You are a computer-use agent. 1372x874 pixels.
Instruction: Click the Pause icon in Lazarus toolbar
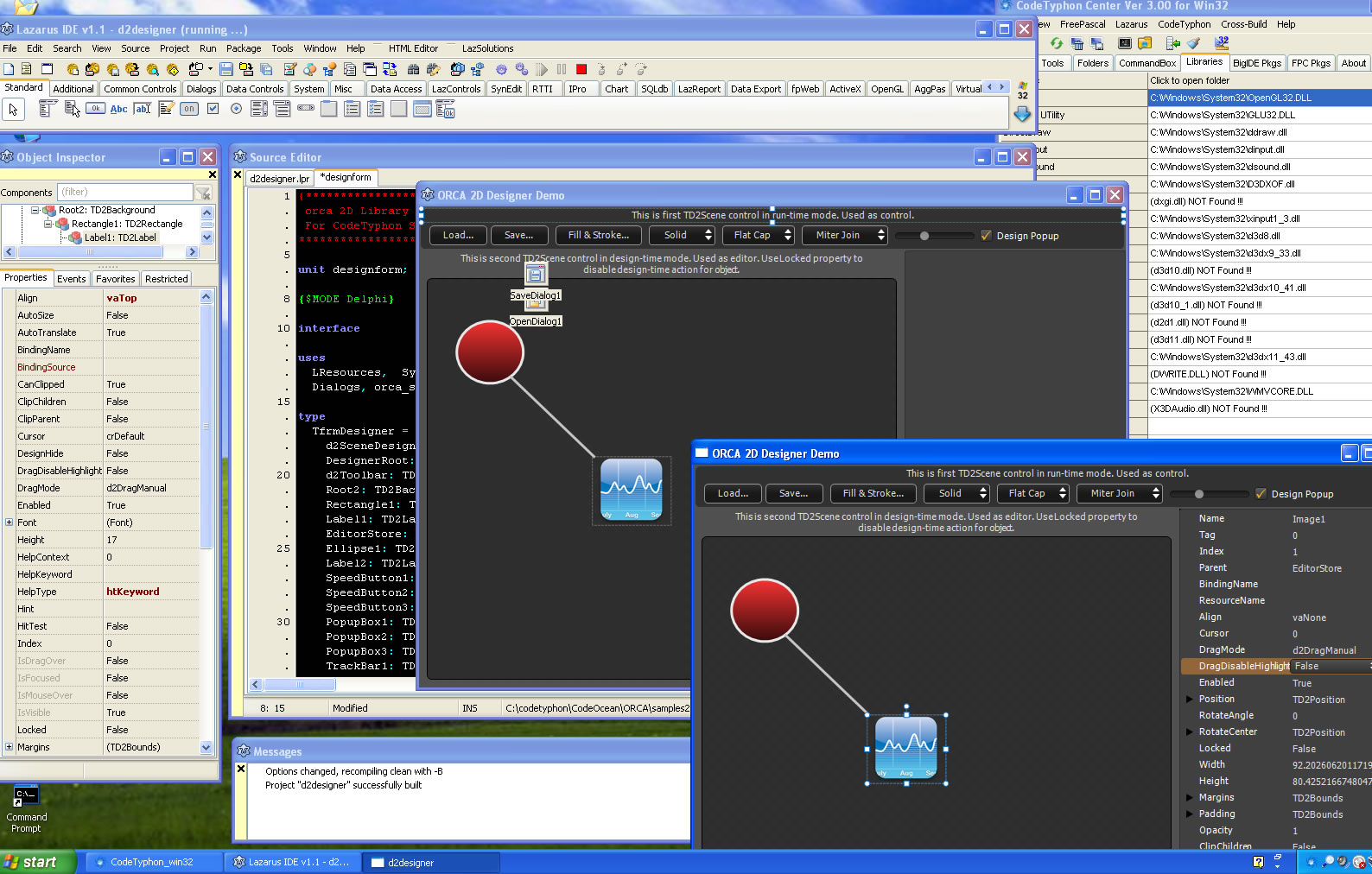tap(562, 69)
